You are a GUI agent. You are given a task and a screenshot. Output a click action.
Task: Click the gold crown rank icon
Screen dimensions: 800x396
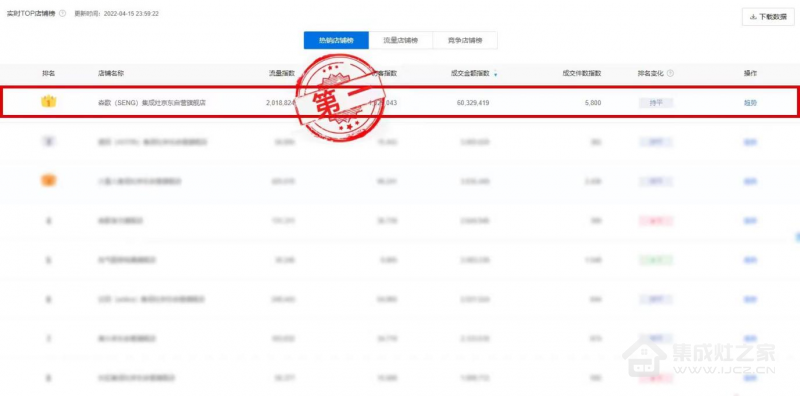[x=48, y=102]
